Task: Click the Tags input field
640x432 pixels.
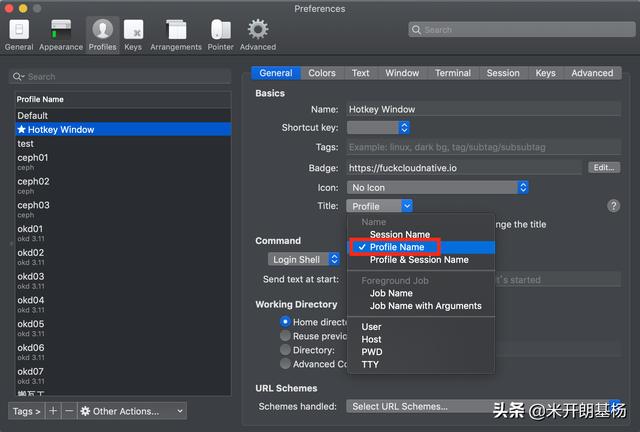Action: [483, 147]
